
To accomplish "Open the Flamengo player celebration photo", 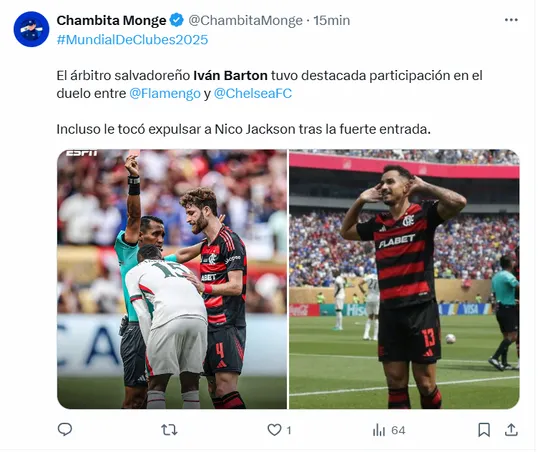I will pyautogui.click(x=404, y=279).
